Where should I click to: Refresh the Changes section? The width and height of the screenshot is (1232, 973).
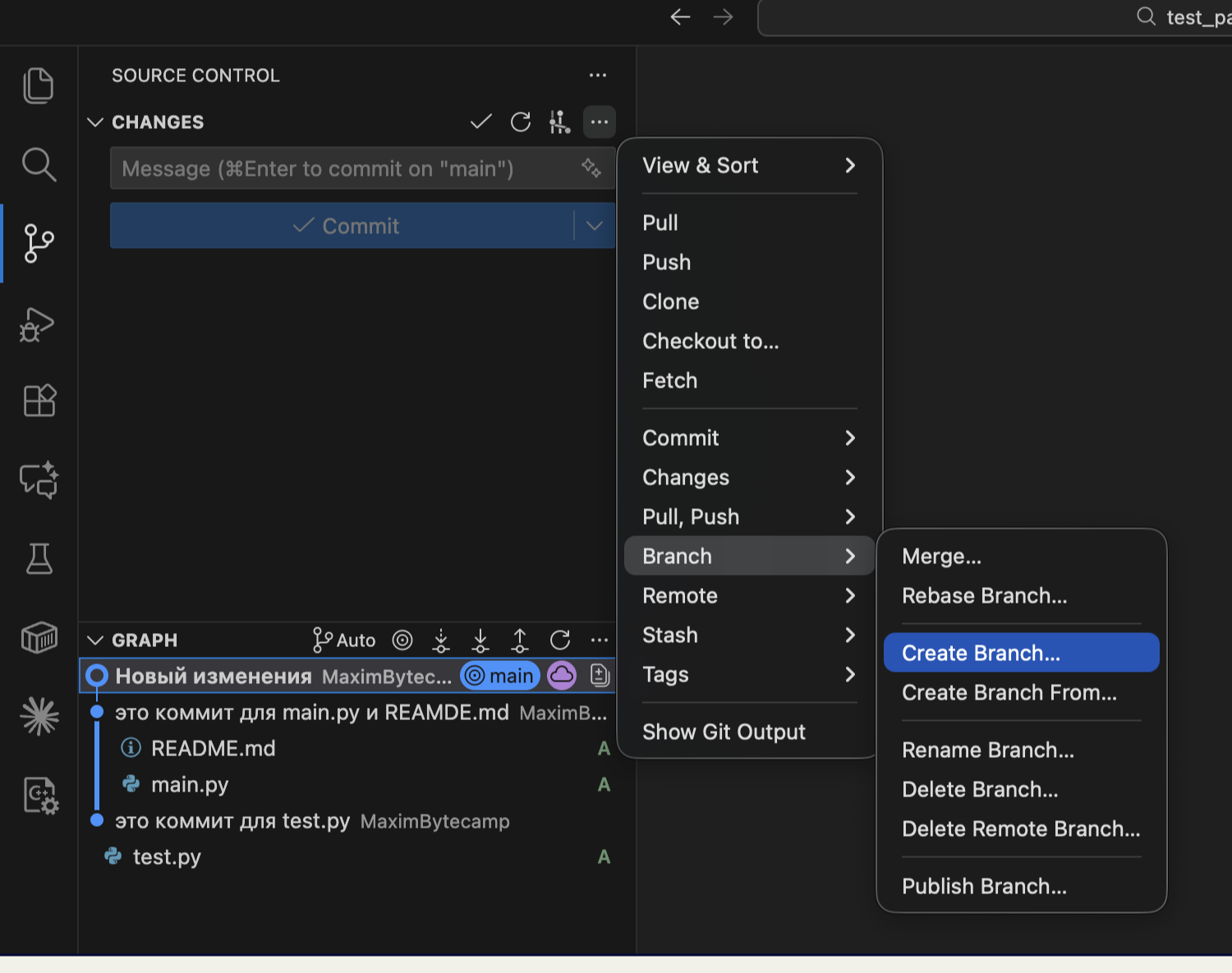pyautogui.click(x=521, y=122)
